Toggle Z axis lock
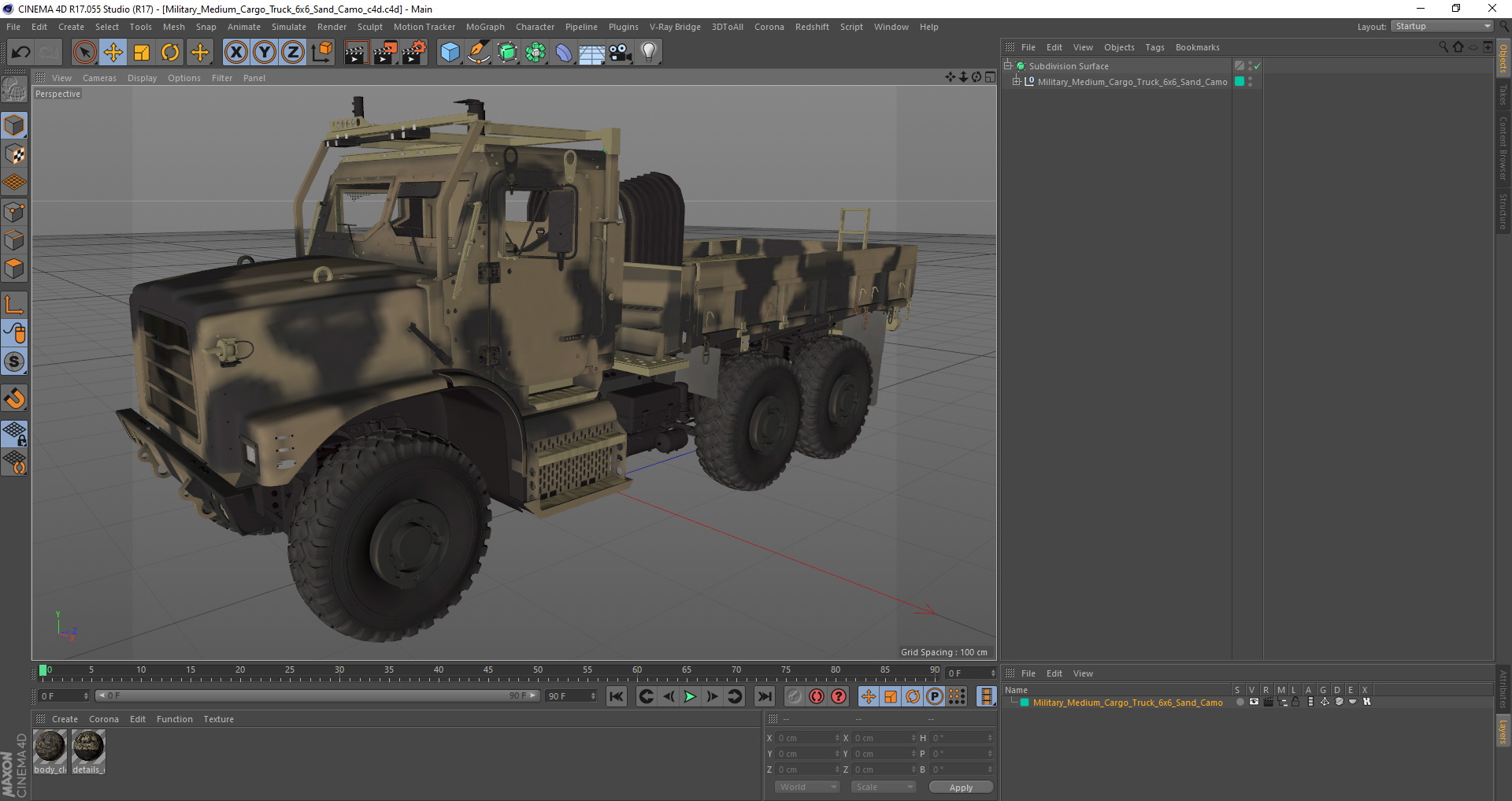Viewport: 1512px width, 801px height. coord(293,53)
